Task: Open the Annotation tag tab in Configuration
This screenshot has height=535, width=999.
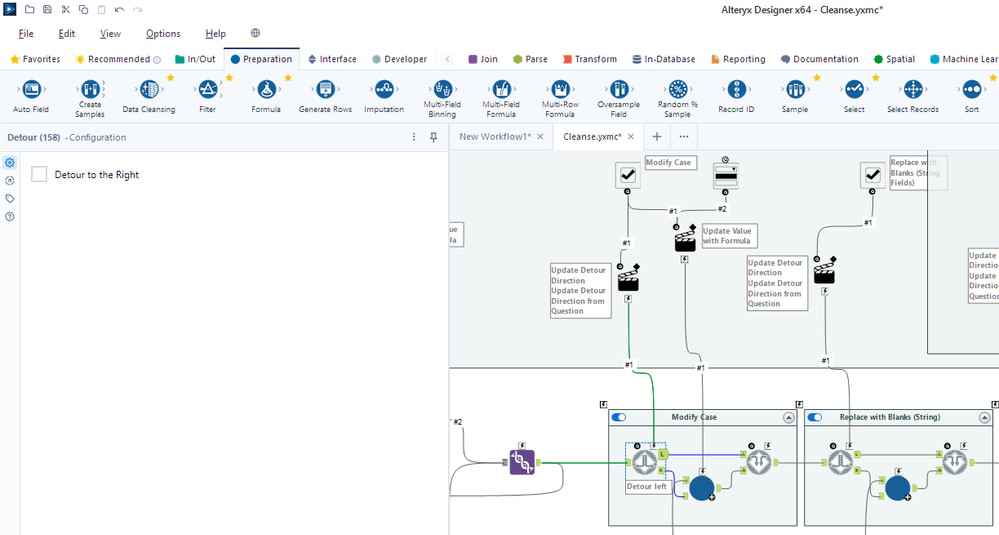Action: (10, 199)
